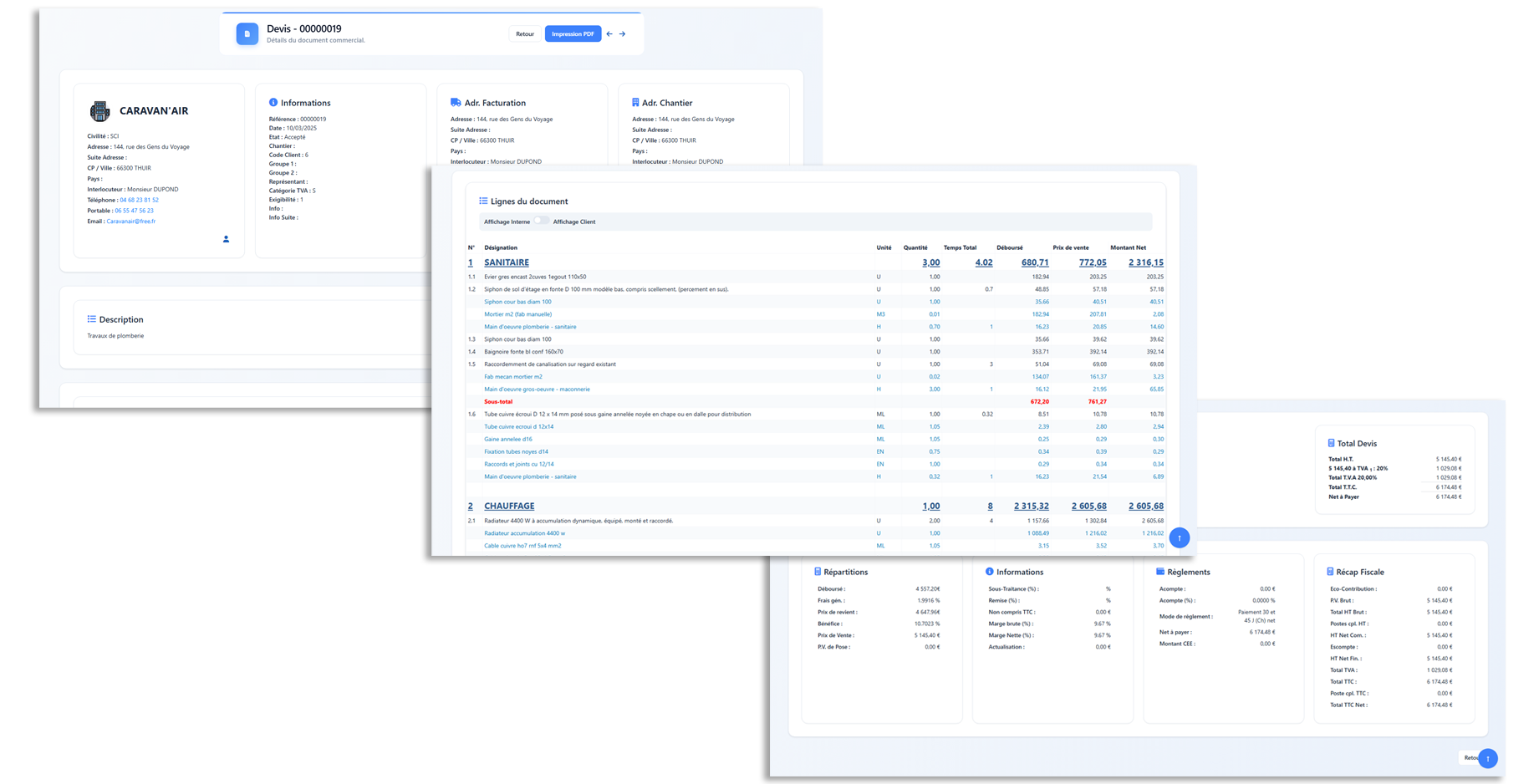Click the scroll-to-top arrow button near CHAUFFAGE section
This screenshot has width=1539, height=784.
click(x=1179, y=537)
